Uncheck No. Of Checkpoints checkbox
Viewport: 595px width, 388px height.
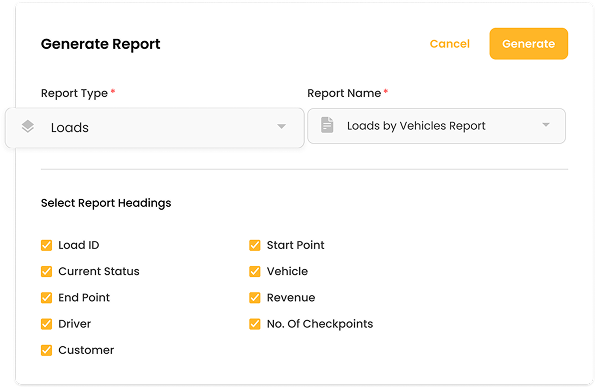click(255, 324)
